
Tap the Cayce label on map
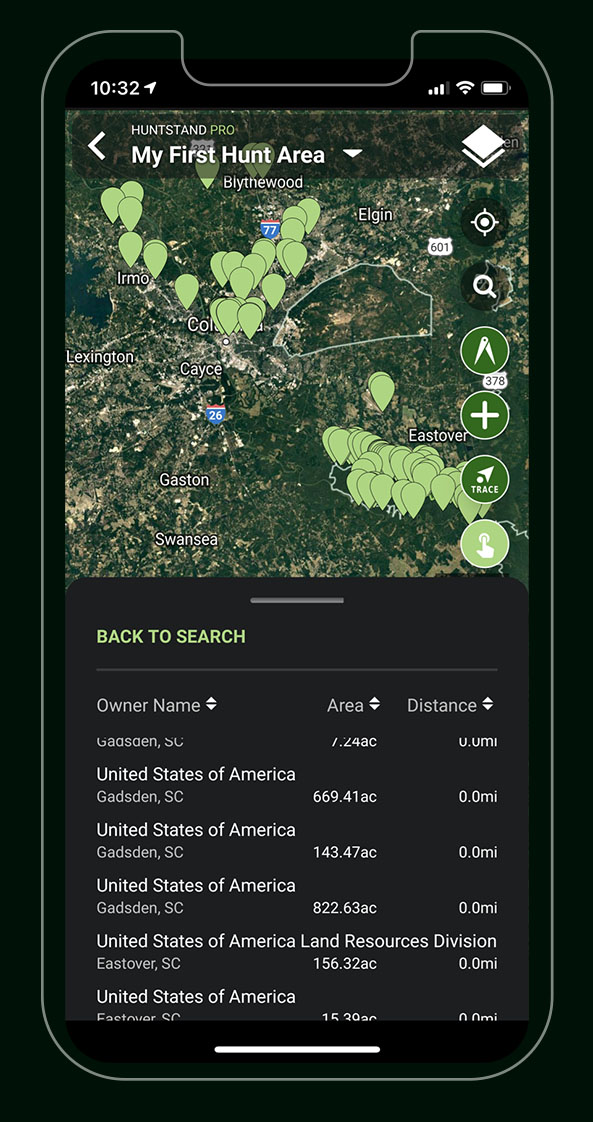pyautogui.click(x=200, y=369)
